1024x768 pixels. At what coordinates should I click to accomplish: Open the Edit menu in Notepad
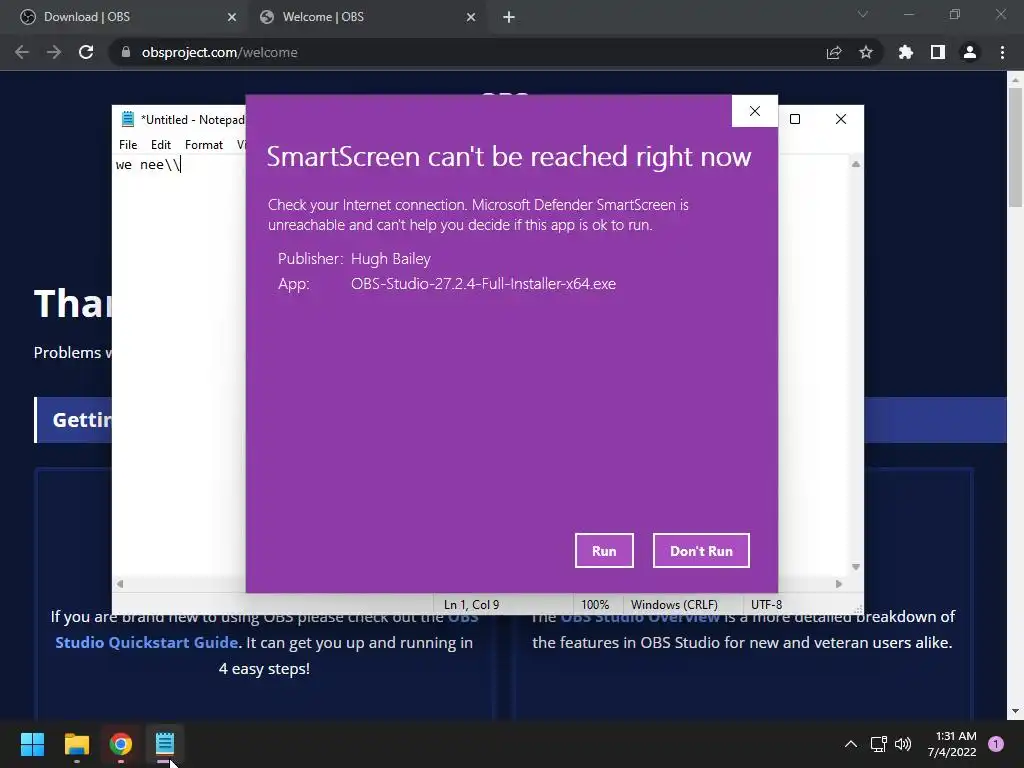tap(161, 145)
